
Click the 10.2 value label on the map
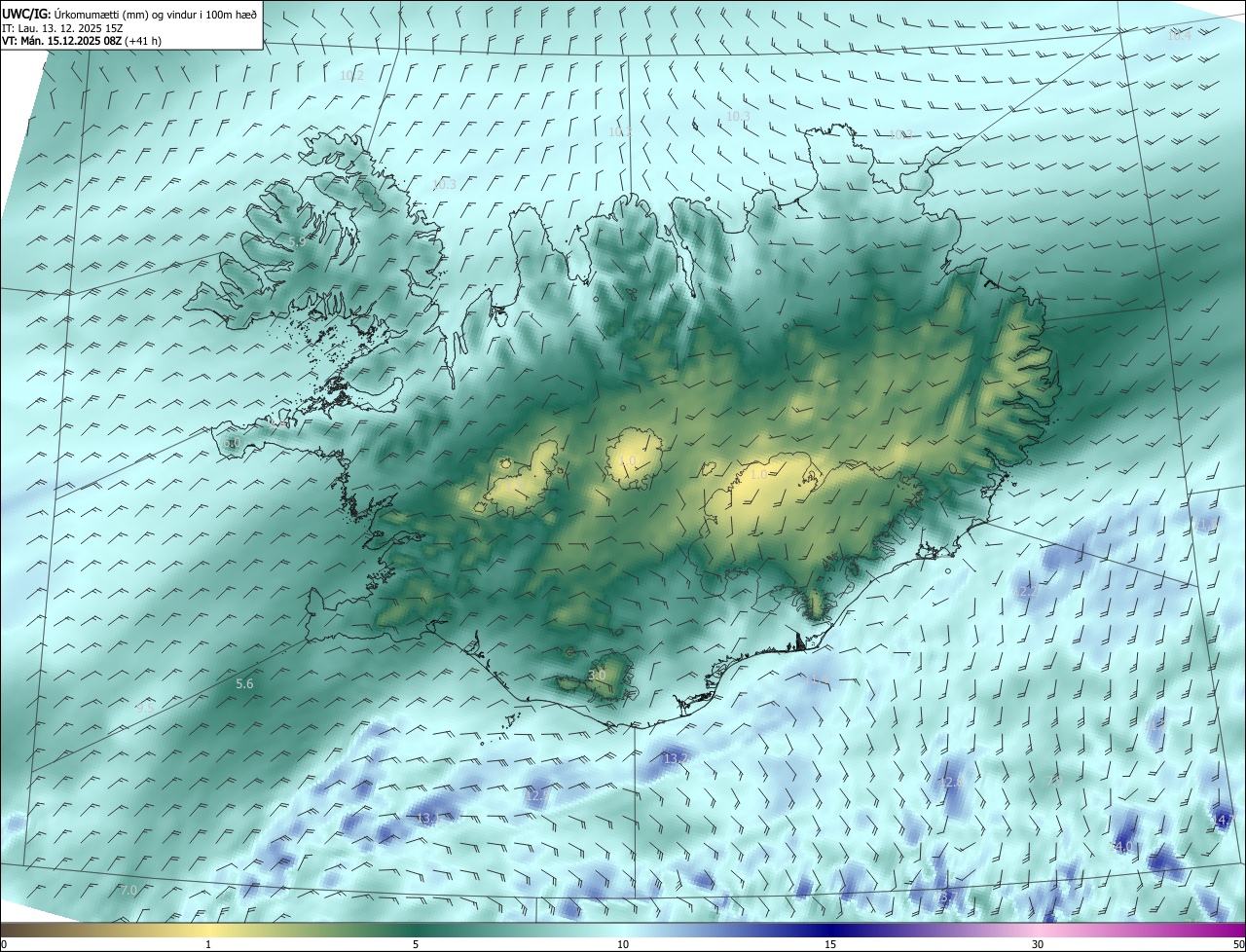[x=351, y=75]
